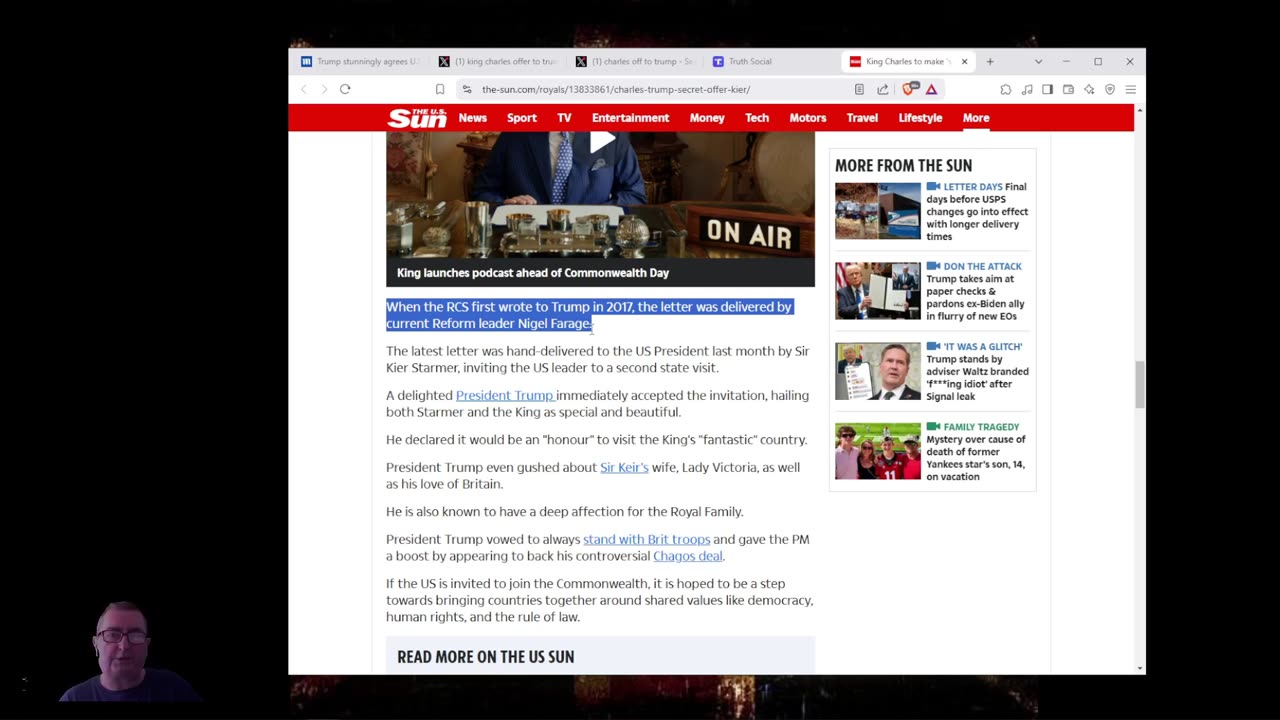Viewport: 1280px width, 720px height.
Task: Open the News section
Action: pos(473,118)
